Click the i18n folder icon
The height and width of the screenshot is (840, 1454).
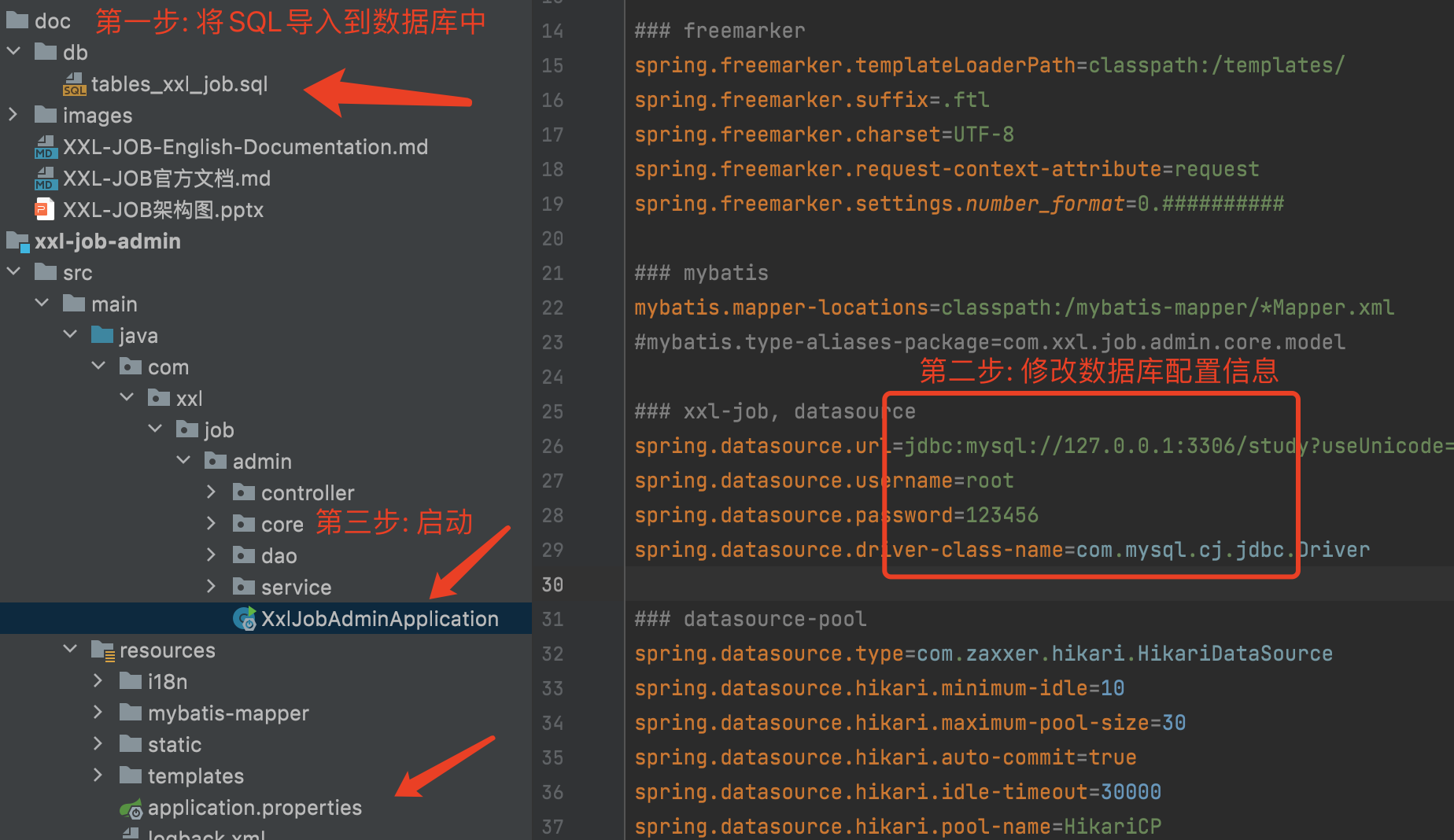point(131,681)
